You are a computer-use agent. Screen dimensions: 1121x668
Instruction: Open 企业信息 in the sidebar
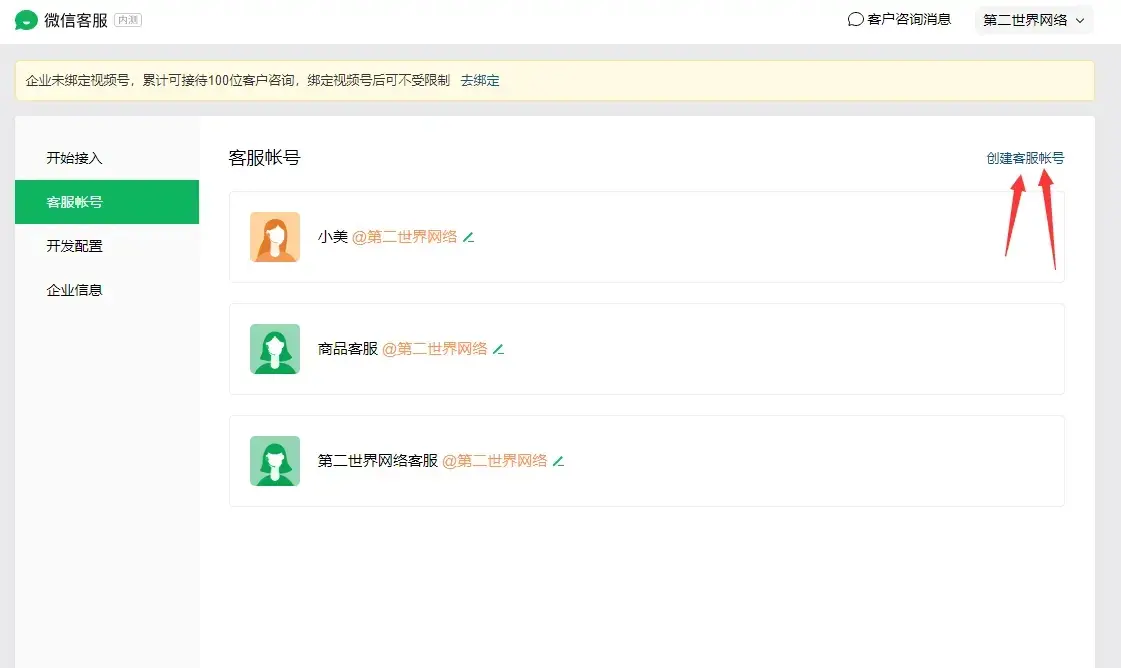point(75,290)
